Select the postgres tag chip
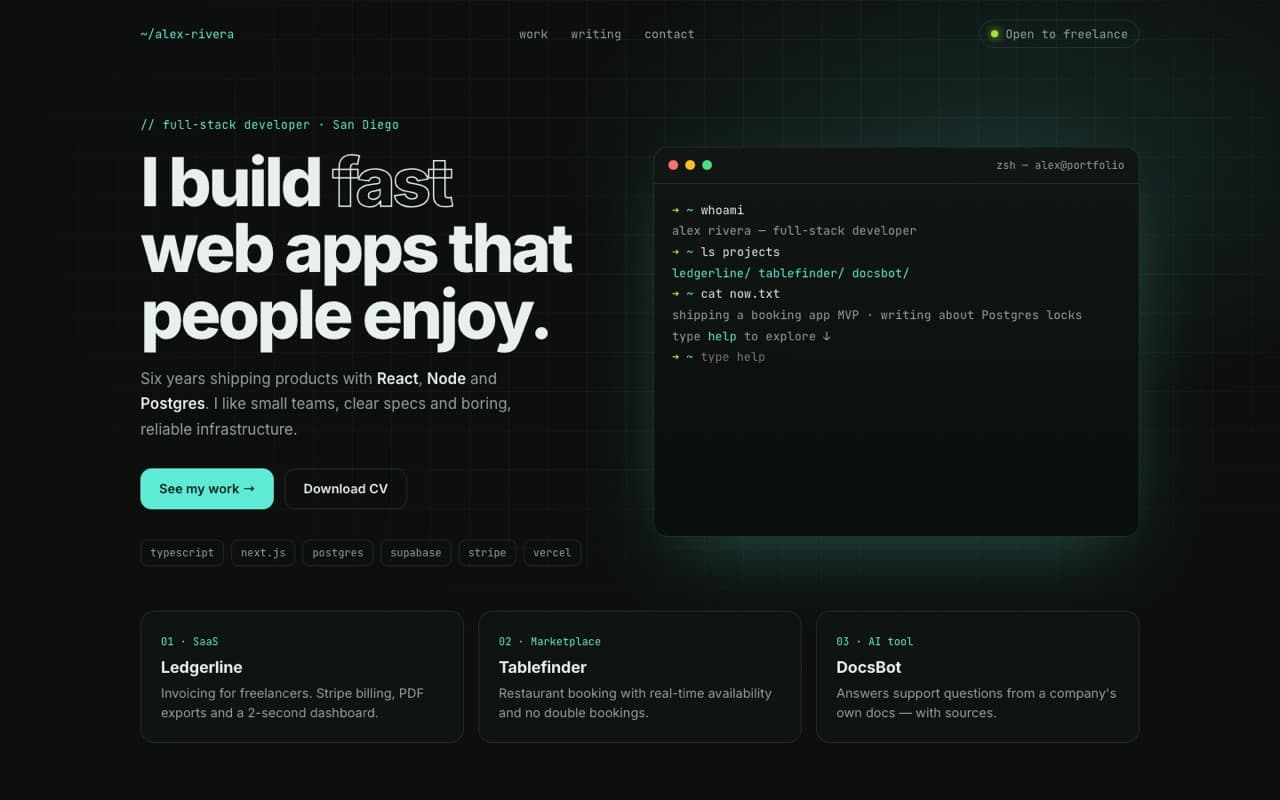This screenshot has height=800, width=1280. point(338,553)
